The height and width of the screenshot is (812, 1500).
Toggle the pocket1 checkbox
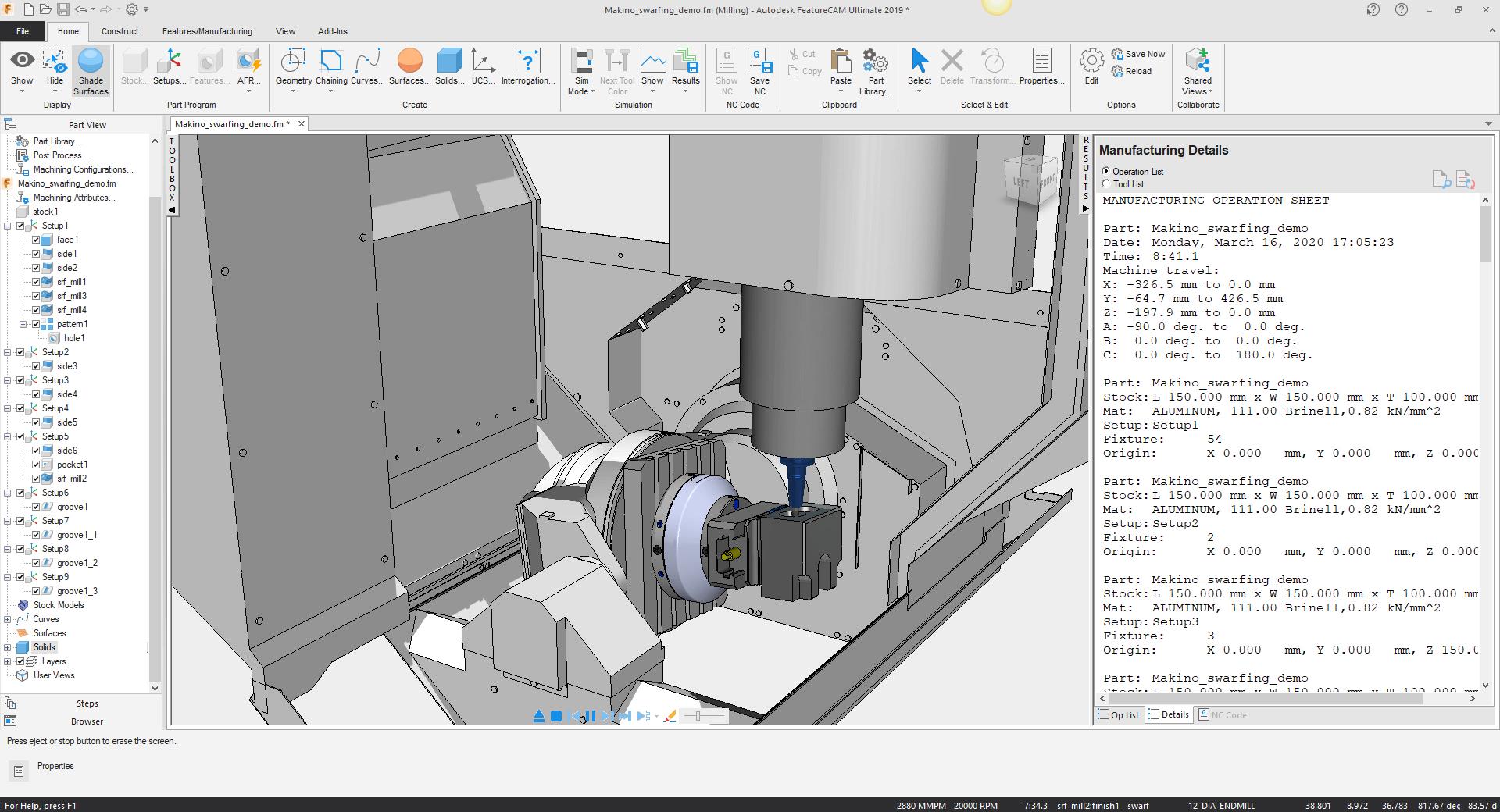click(36, 465)
